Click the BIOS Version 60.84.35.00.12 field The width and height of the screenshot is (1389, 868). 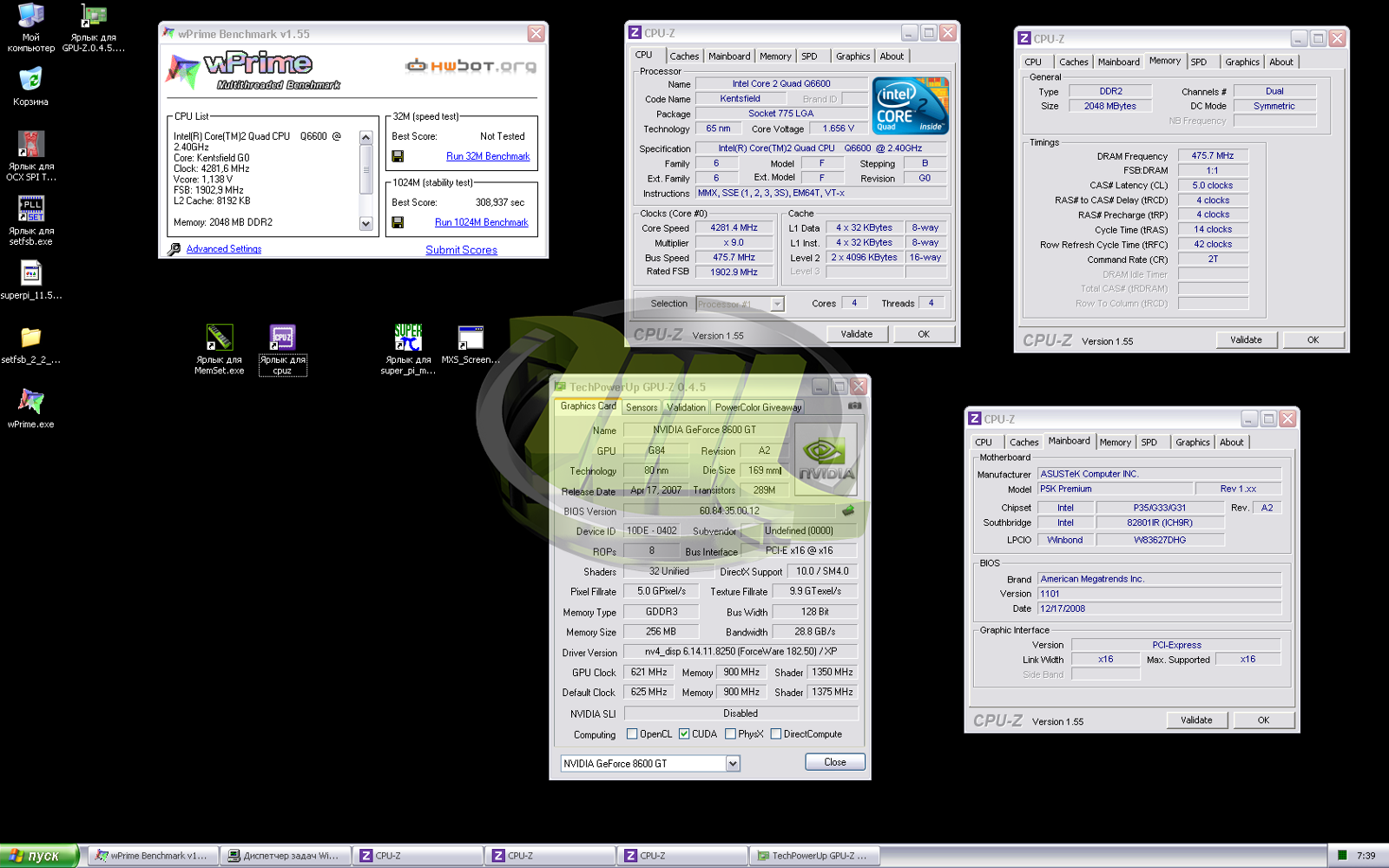click(x=729, y=510)
